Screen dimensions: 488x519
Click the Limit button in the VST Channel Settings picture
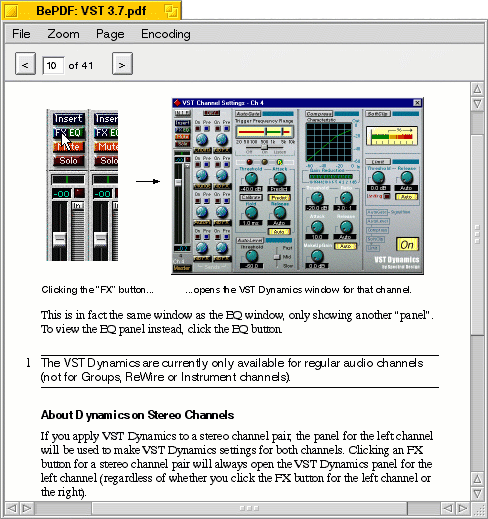tap(378, 162)
